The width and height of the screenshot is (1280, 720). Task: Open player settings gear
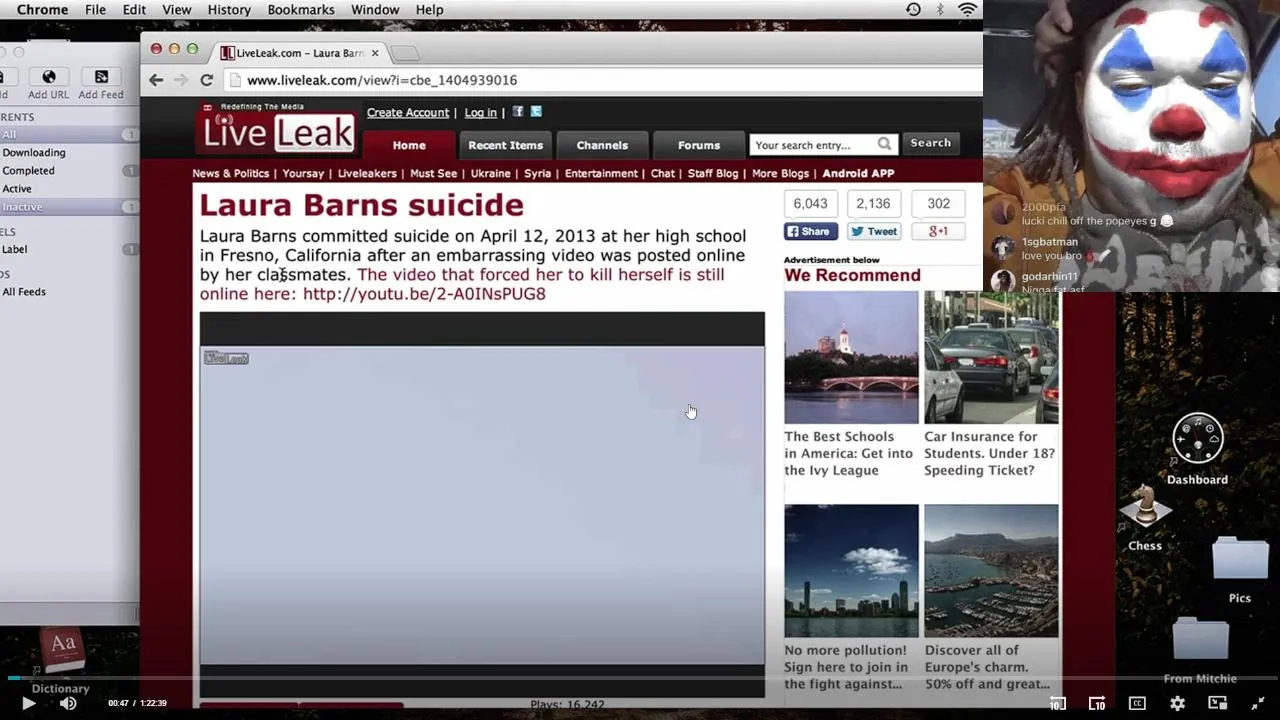click(x=1177, y=703)
